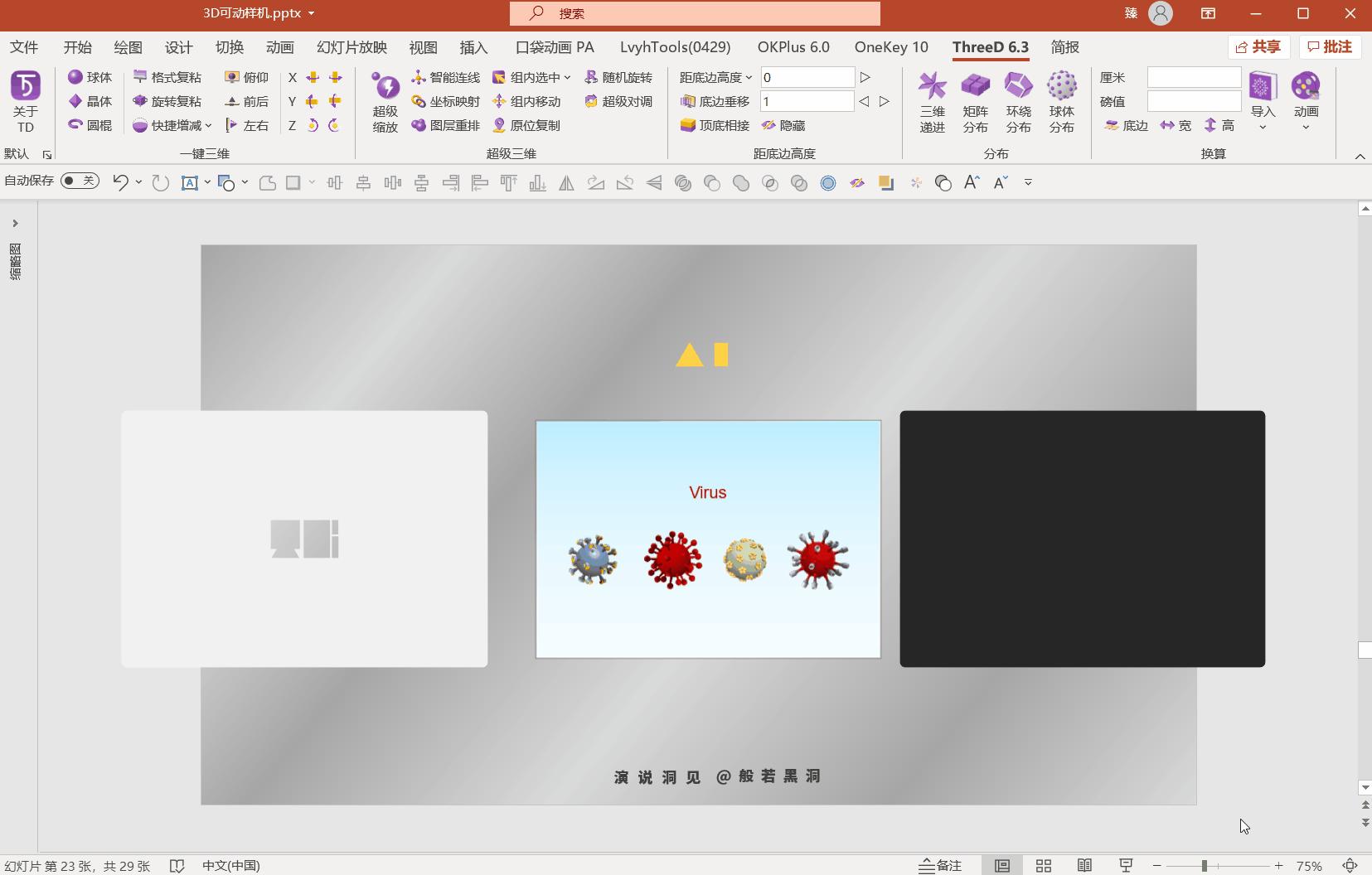
Task: Click 底边垂移 bottom edge vertical shift
Action: [x=715, y=101]
